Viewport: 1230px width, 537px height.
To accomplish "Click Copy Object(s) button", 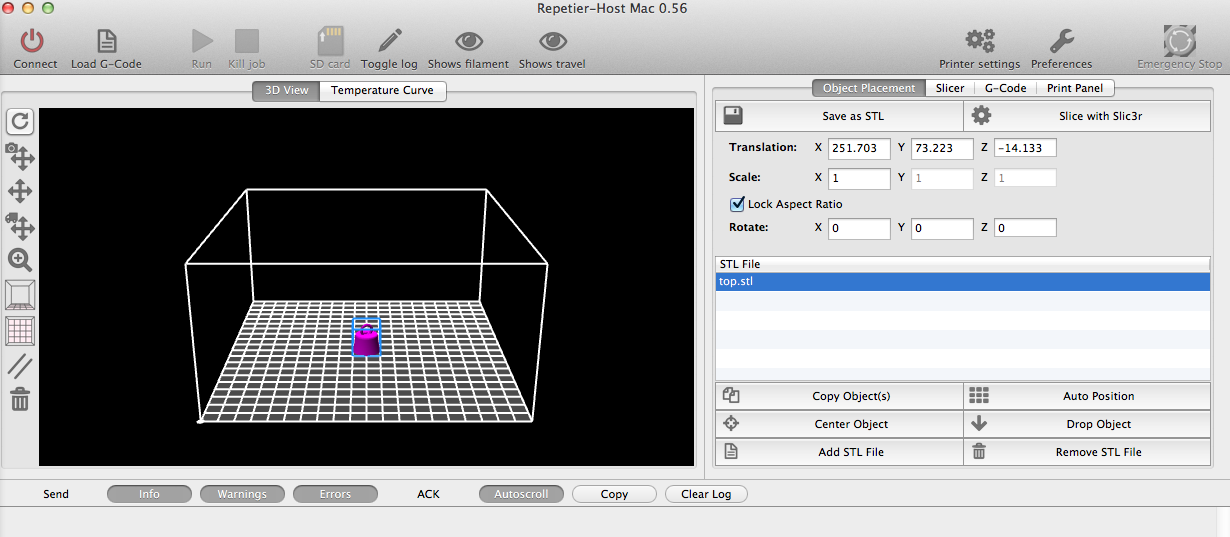I will [x=839, y=396].
